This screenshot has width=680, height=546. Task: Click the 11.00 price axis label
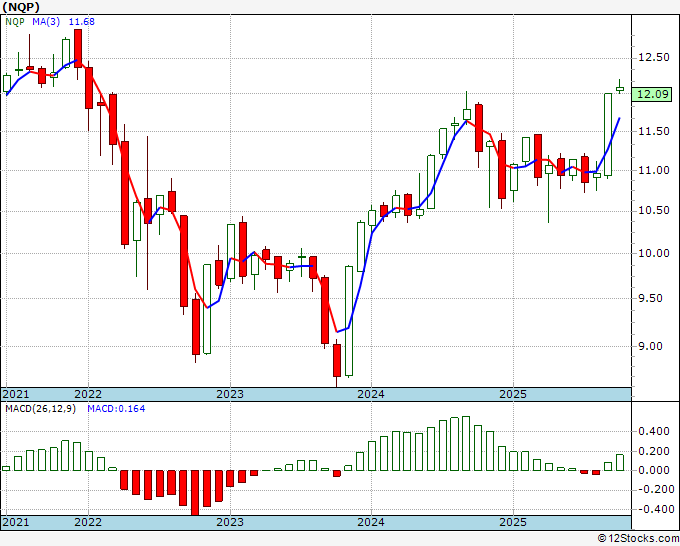[x=654, y=170]
